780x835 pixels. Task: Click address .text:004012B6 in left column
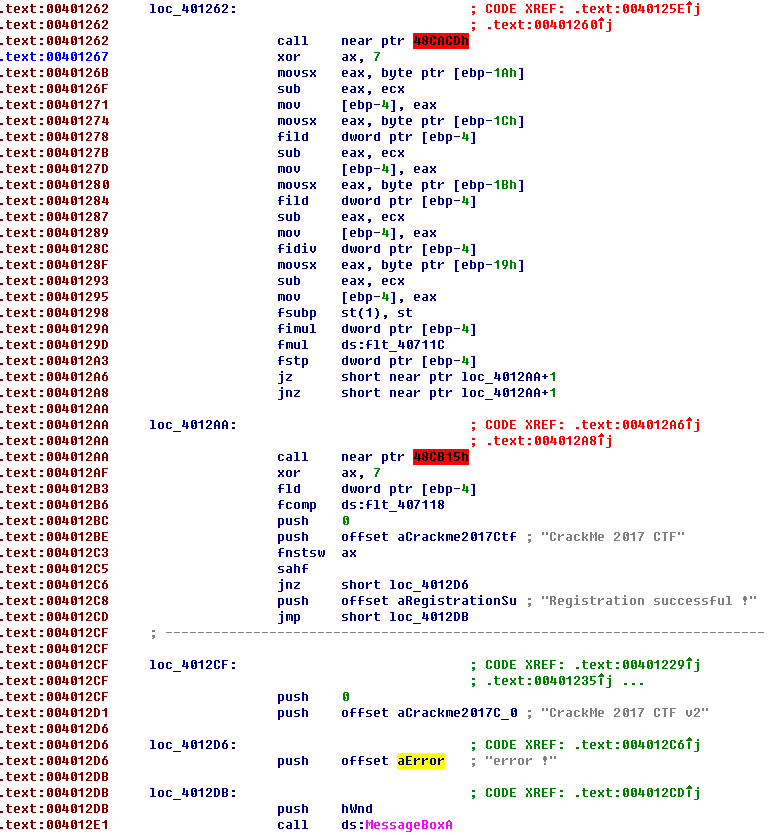point(55,505)
